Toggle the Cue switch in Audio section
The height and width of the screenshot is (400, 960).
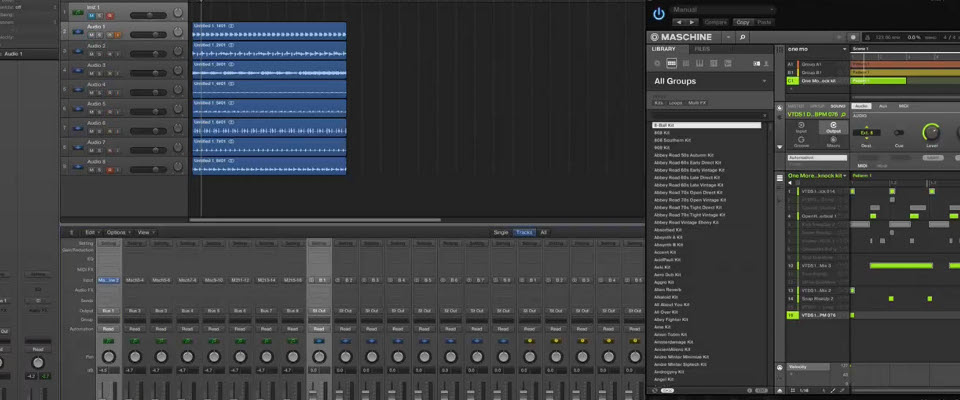tap(899, 132)
